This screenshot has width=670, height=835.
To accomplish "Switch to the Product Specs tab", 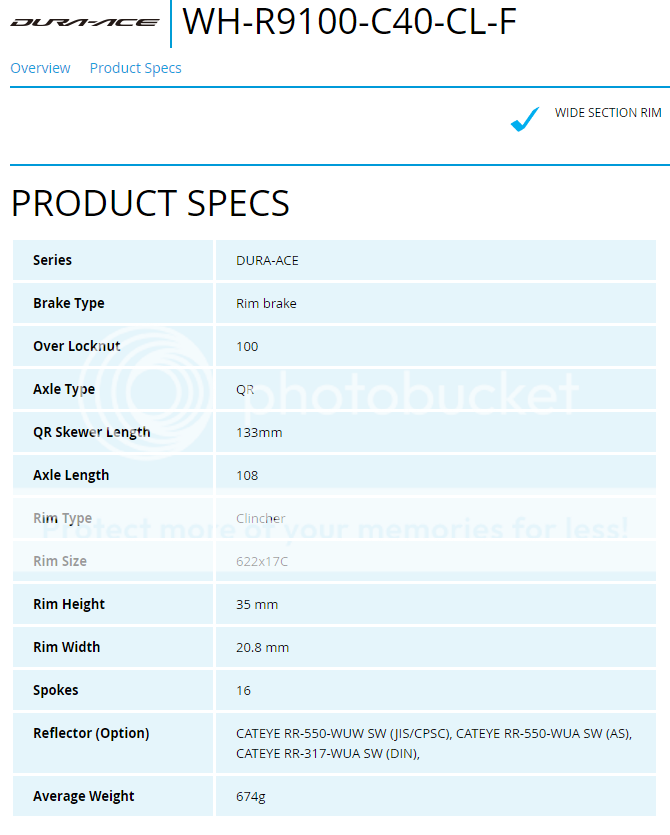I will pyautogui.click(x=135, y=68).
